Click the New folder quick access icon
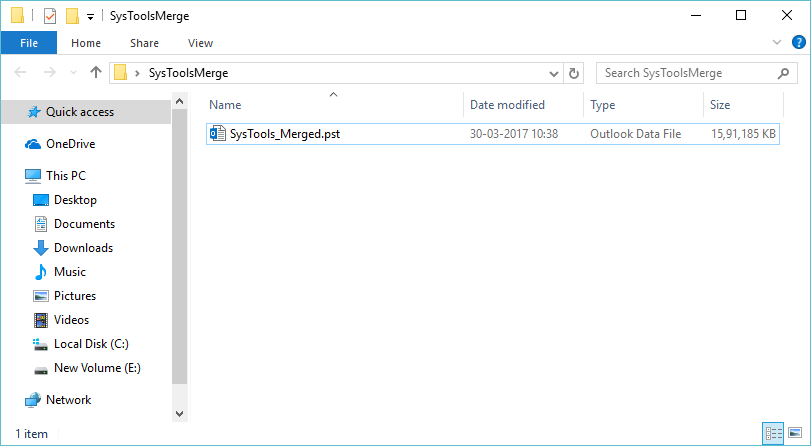811x446 pixels. point(72,16)
